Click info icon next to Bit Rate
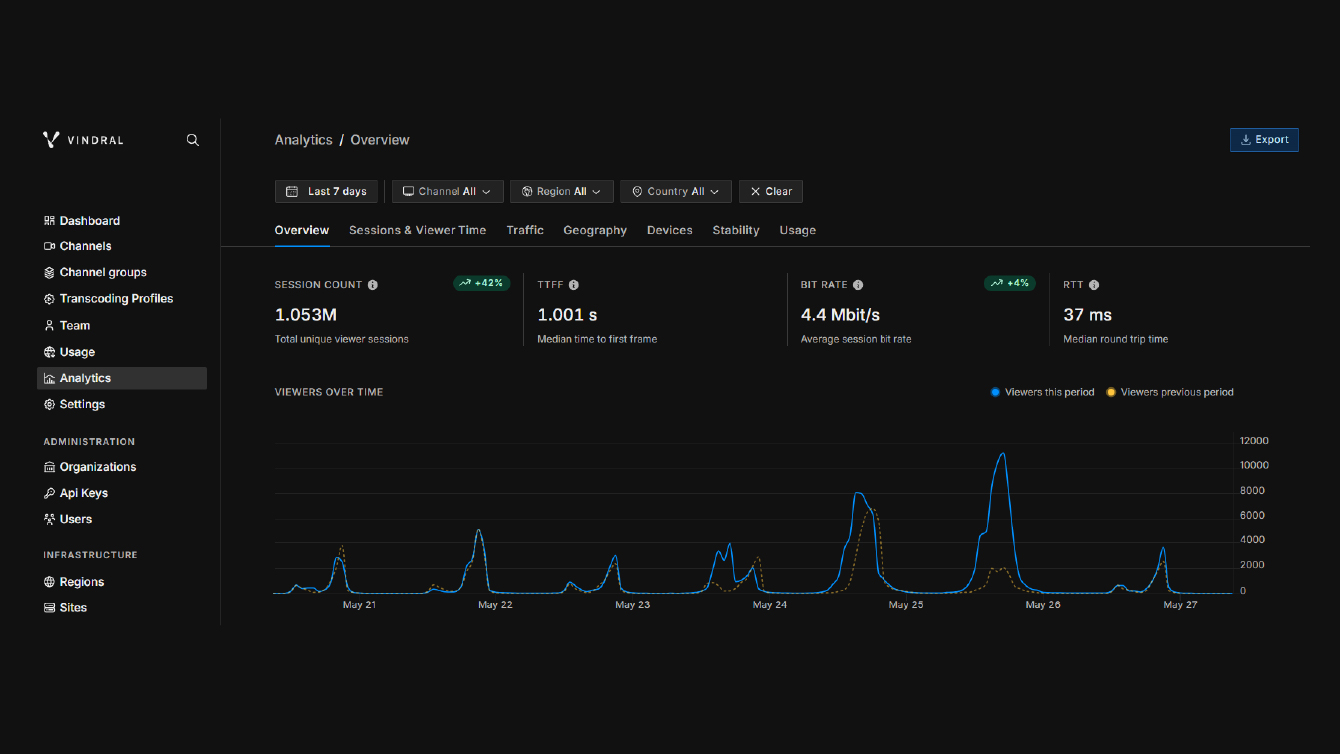 (858, 285)
